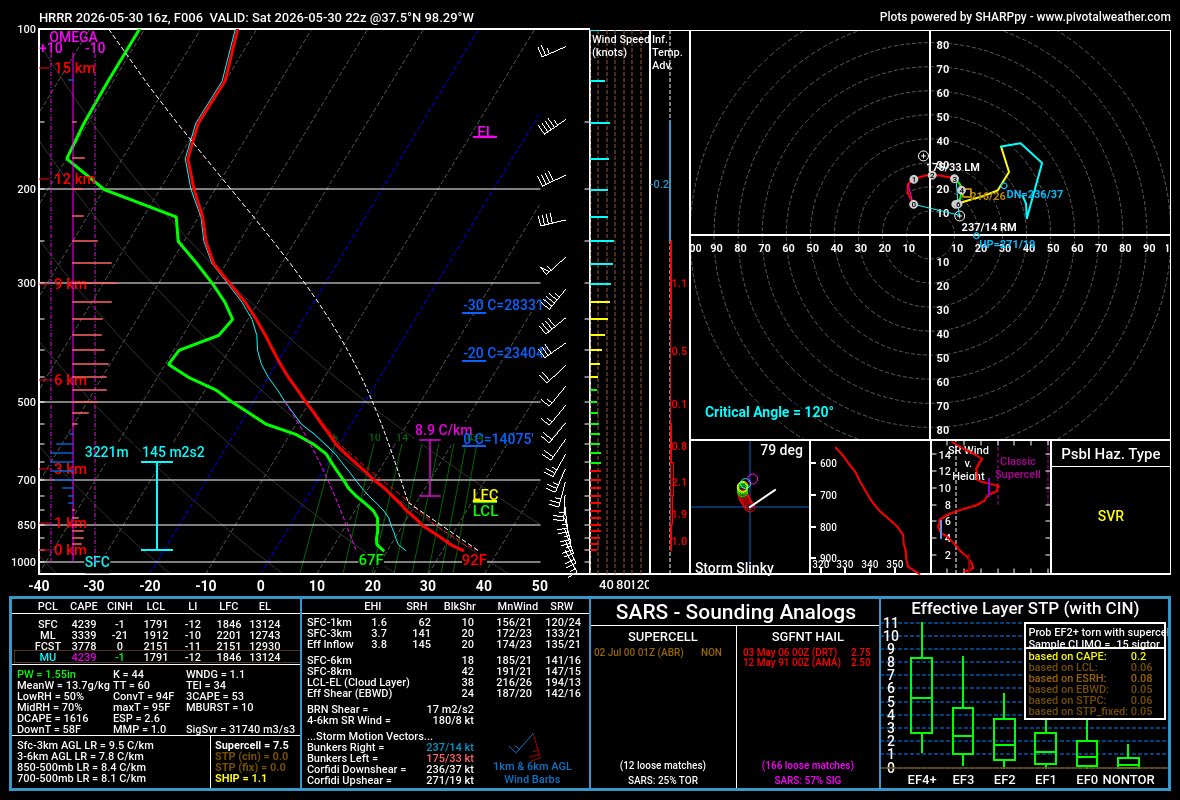Click the Supercell = 7.5 composite value
The width and height of the screenshot is (1180, 800).
point(251,745)
